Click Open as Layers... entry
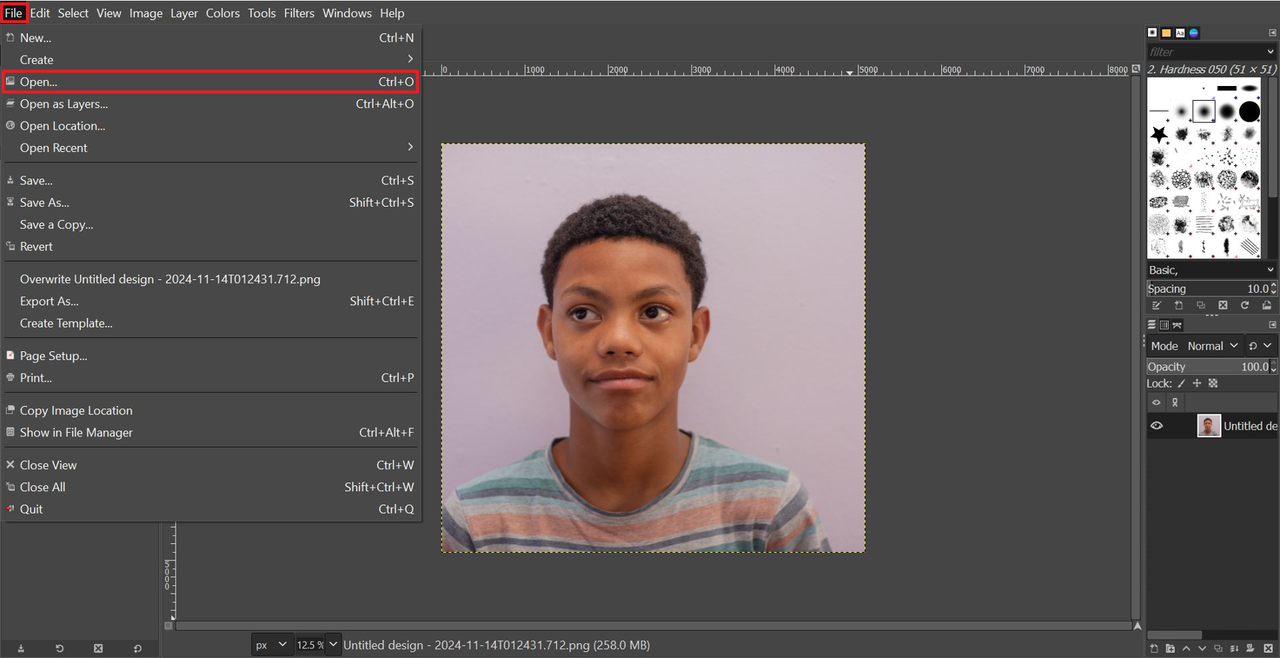Screen dimensions: 1280x658 coord(210,104)
